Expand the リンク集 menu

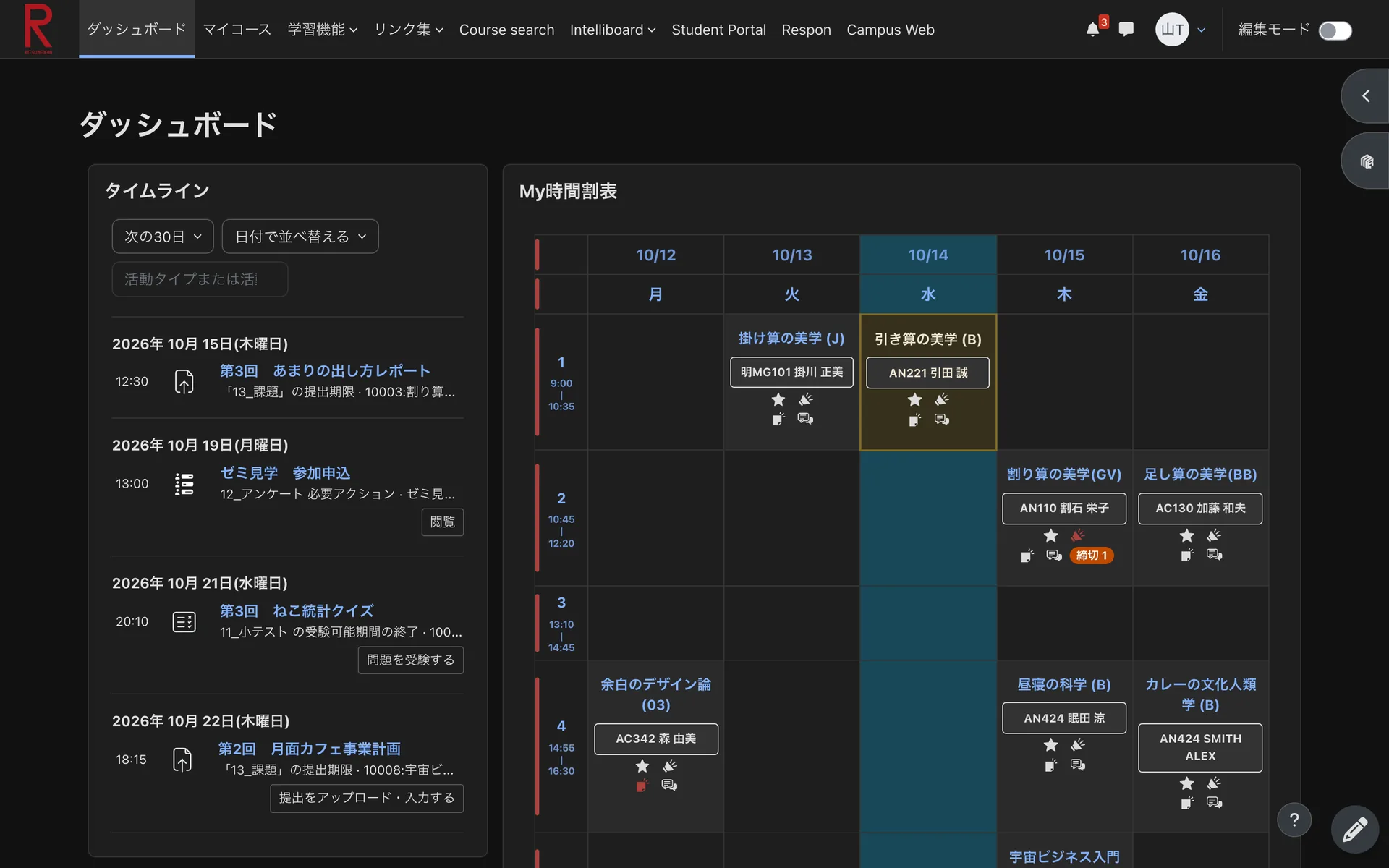click(409, 30)
